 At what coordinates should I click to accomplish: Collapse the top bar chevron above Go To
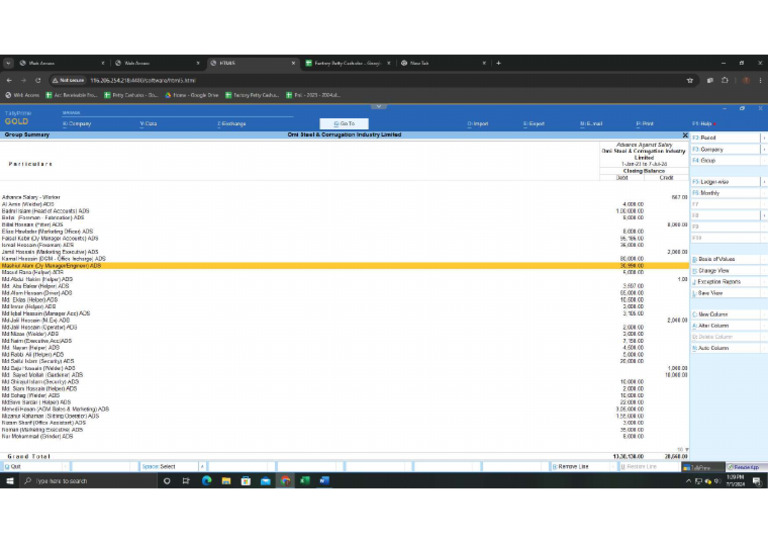[x=379, y=106]
